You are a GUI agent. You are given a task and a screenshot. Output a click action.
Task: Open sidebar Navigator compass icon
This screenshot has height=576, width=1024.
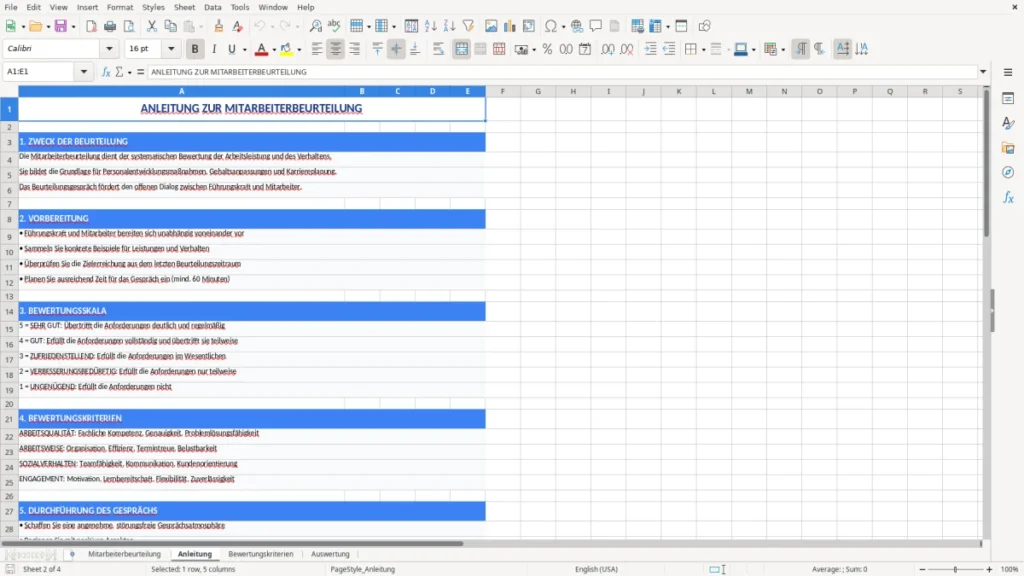coord(1008,172)
